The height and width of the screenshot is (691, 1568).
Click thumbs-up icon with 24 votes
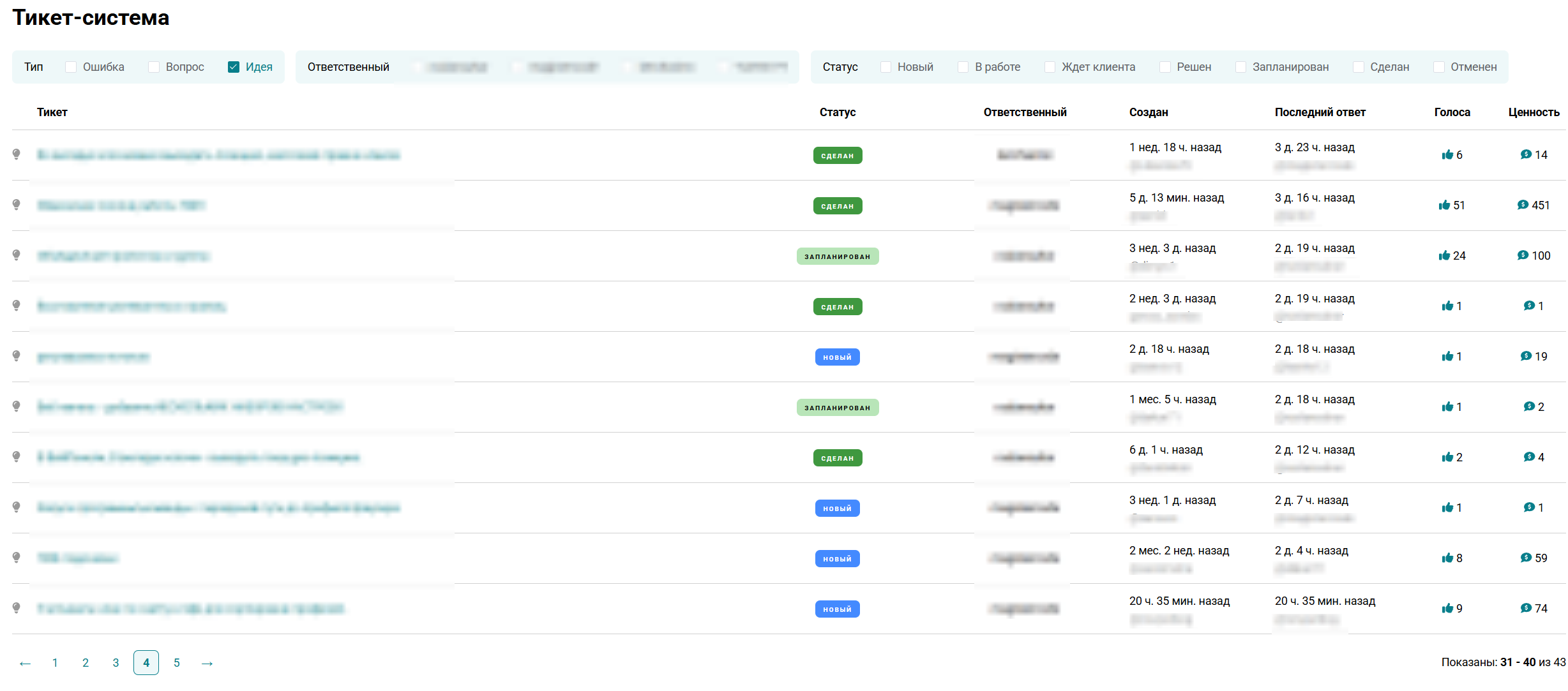(x=1444, y=256)
